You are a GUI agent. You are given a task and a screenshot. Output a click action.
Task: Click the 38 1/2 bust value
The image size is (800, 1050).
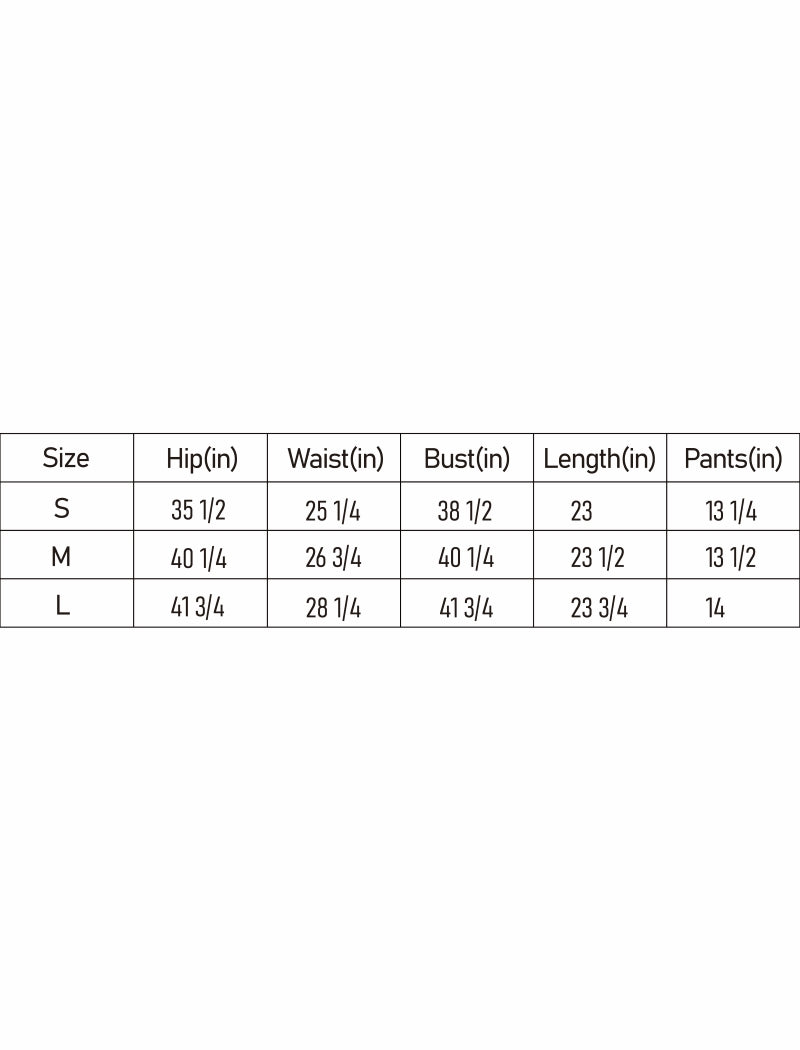[465, 511]
